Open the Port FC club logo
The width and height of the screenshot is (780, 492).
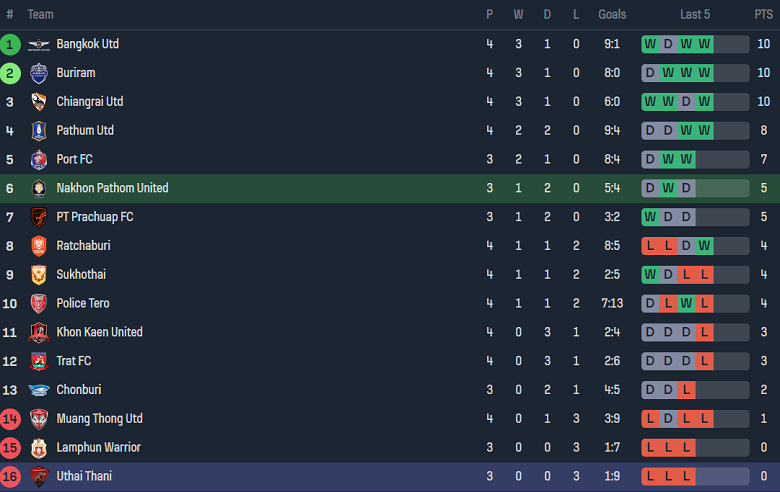click(x=39, y=160)
